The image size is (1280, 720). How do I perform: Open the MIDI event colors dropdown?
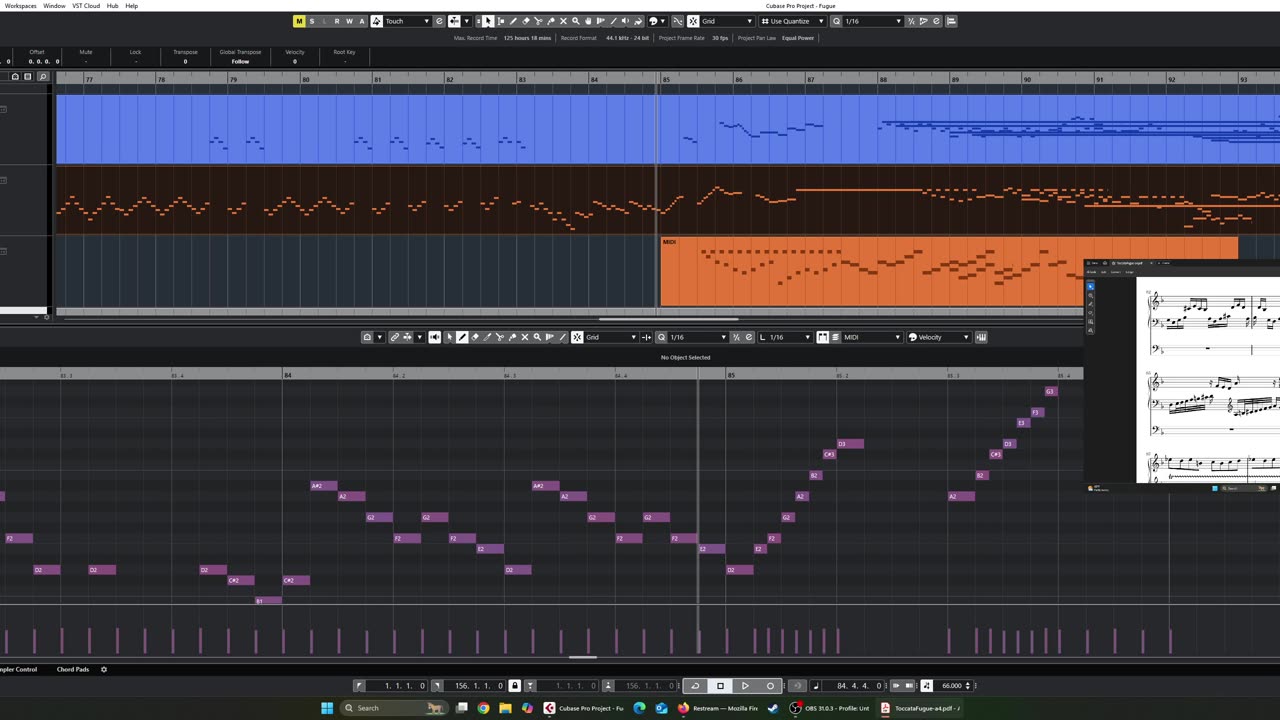(x=872, y=337)
